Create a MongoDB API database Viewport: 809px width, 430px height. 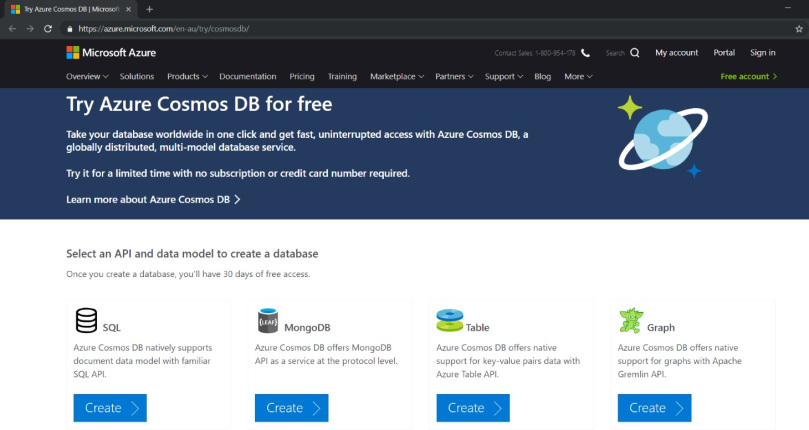point(292,408)
